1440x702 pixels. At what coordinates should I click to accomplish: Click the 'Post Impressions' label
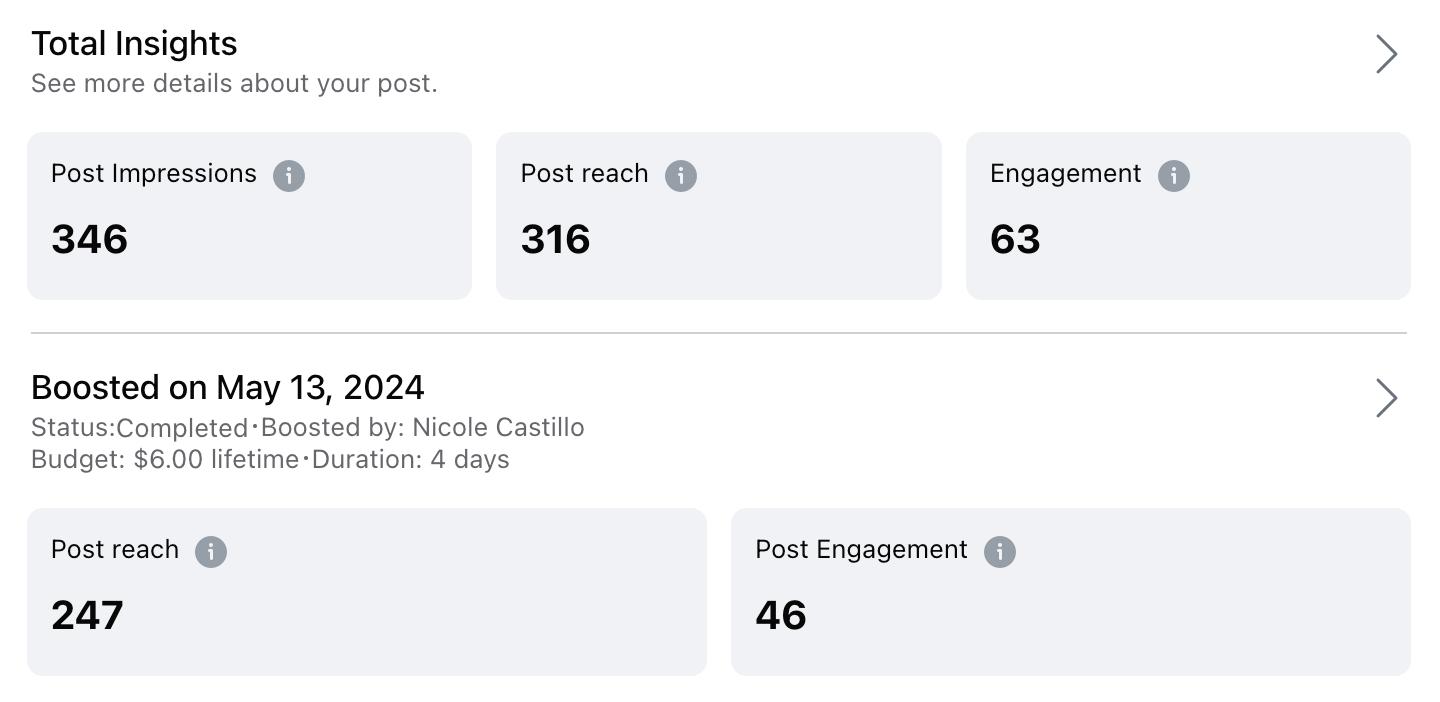154,174
